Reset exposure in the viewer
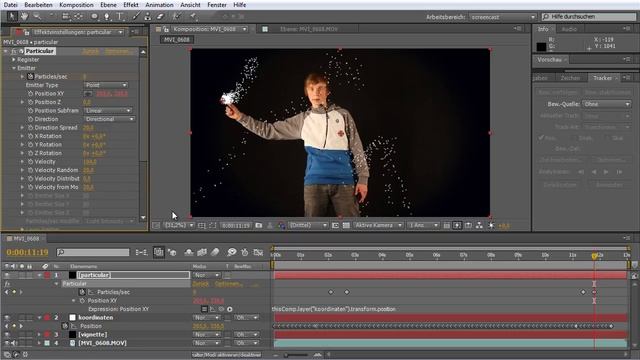Screen dimensions: 640x360 coord(491,225)
